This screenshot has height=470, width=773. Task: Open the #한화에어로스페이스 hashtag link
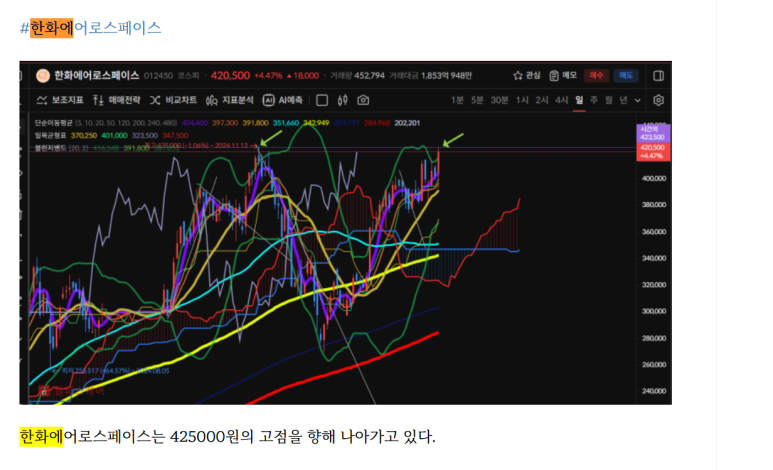pyautogui.click(x=91, y=28)
